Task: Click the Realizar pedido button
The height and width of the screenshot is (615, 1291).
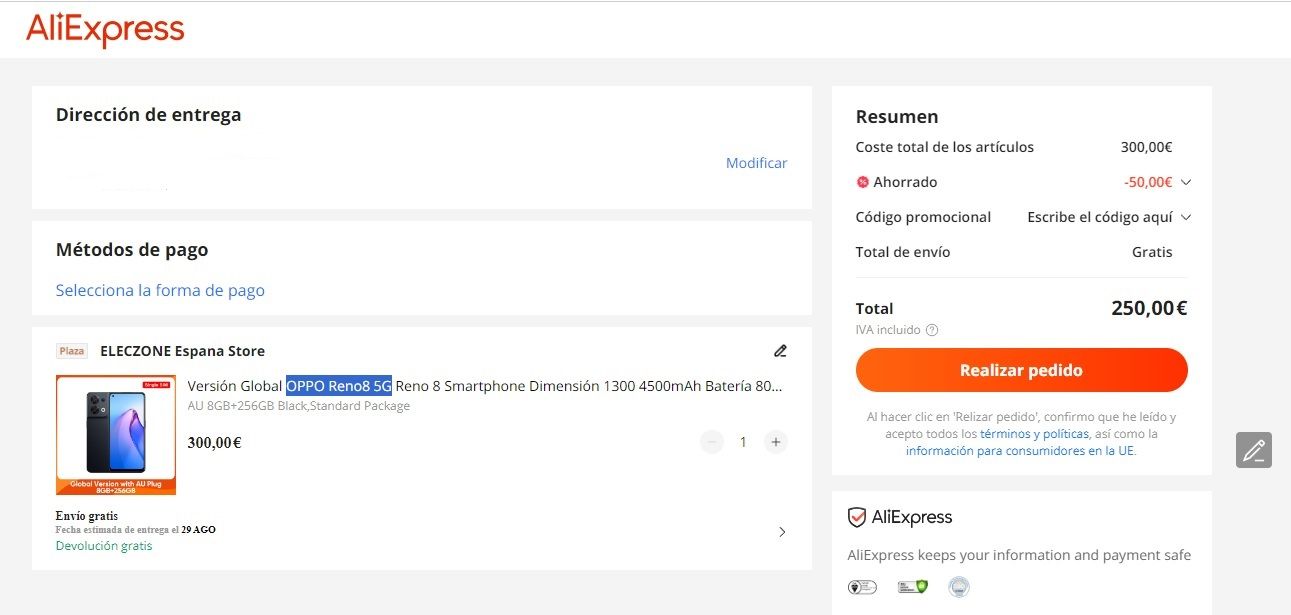Action: [1021, 370]
